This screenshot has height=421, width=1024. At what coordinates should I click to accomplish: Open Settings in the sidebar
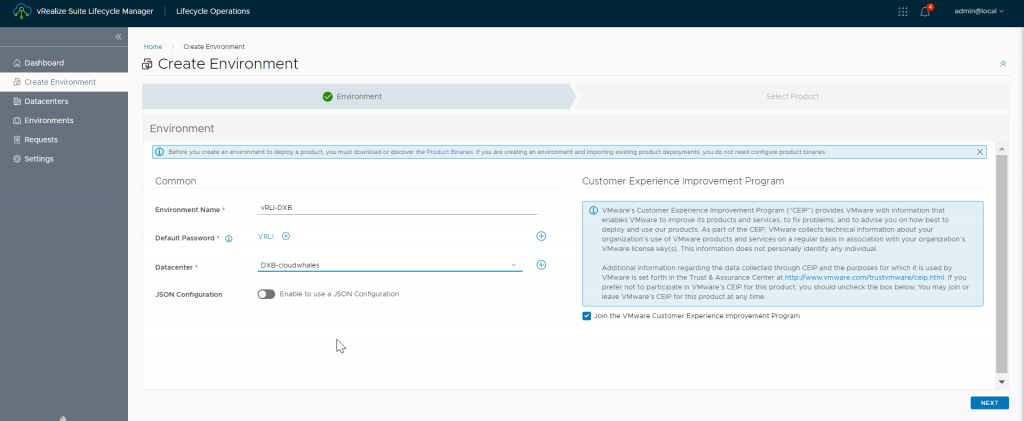[64, 159]
